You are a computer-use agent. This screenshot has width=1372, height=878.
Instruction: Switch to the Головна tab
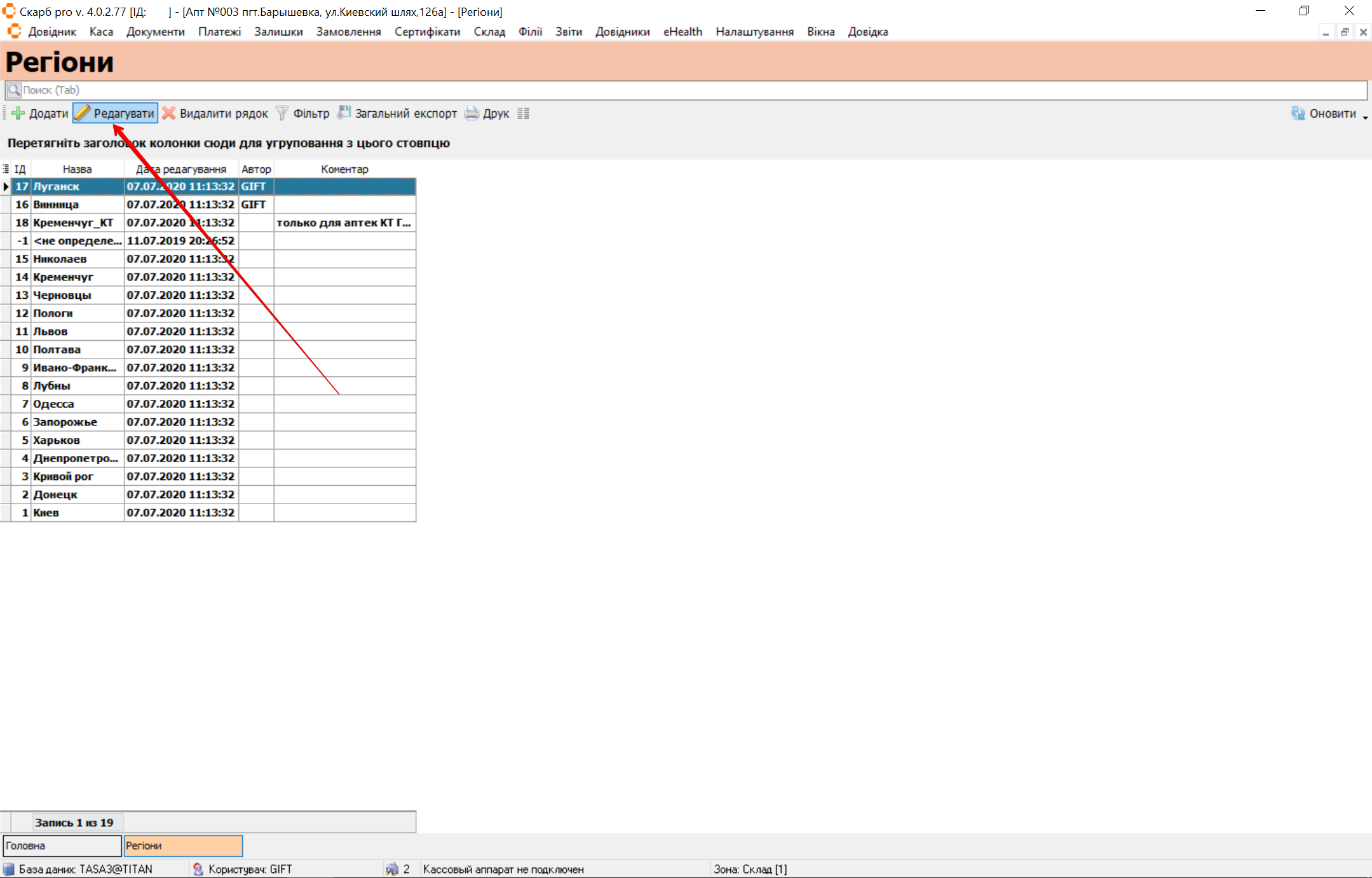pos(62,846)
